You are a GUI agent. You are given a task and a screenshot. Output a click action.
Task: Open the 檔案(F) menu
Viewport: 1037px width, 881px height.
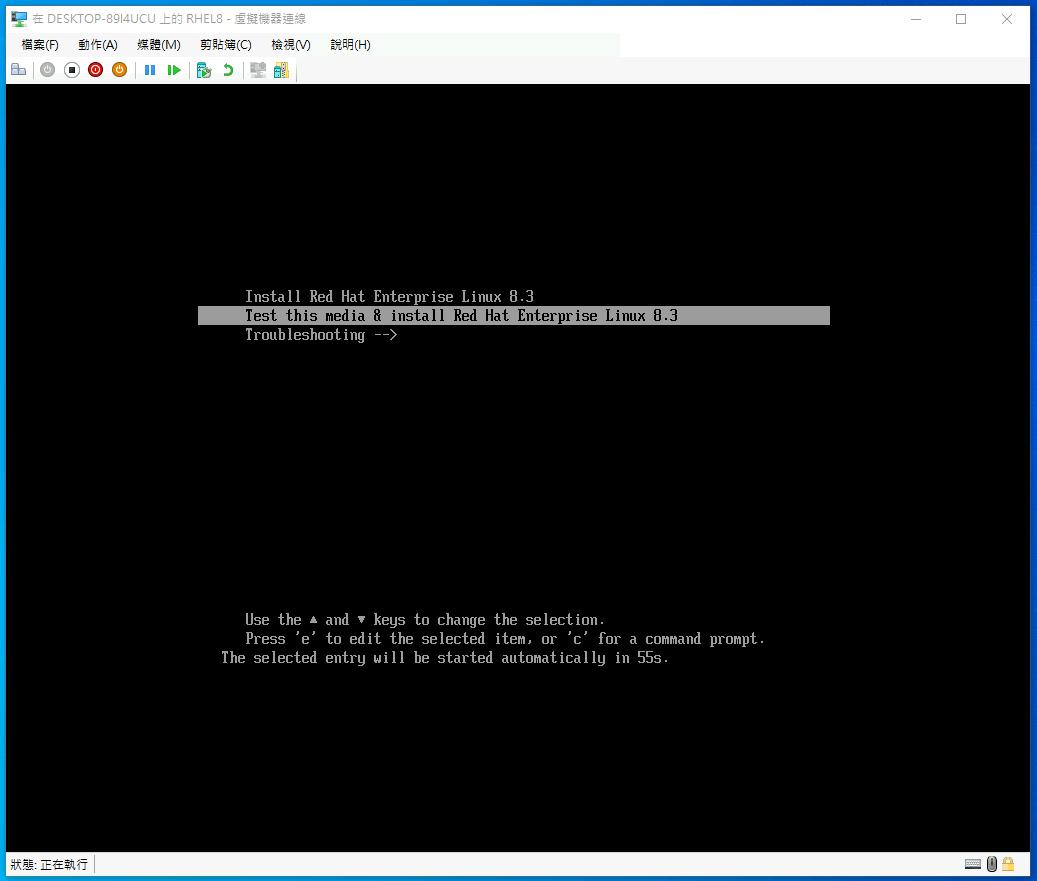tap(40, 44)
